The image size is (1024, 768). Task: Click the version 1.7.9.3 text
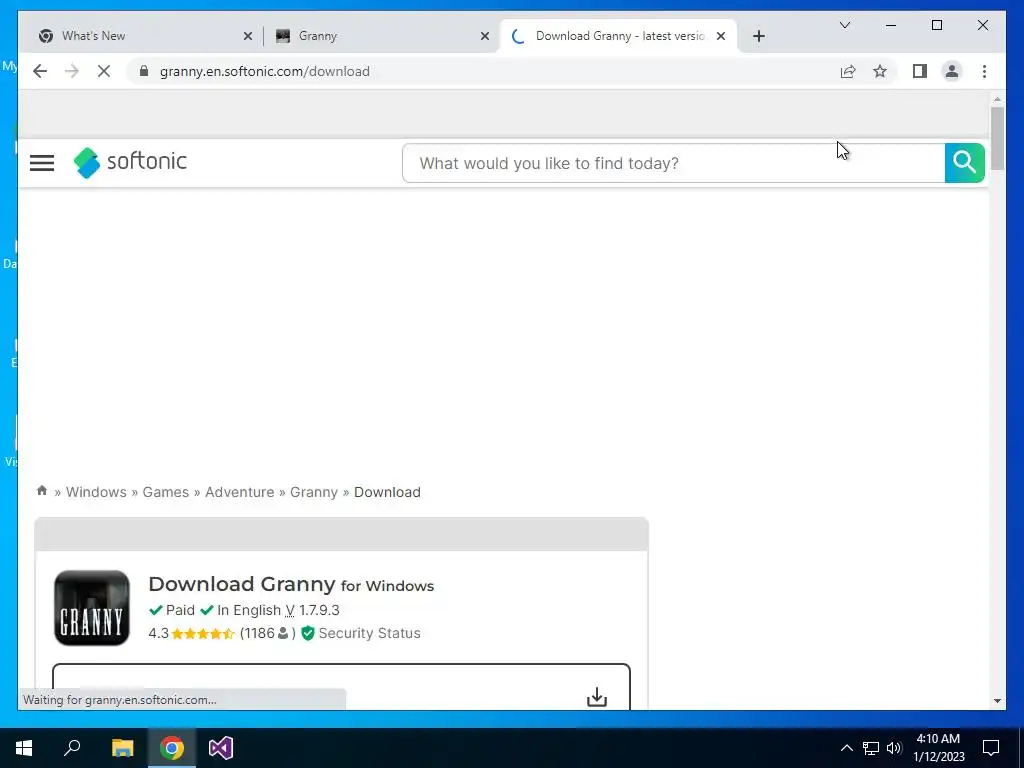click(319, 610)
